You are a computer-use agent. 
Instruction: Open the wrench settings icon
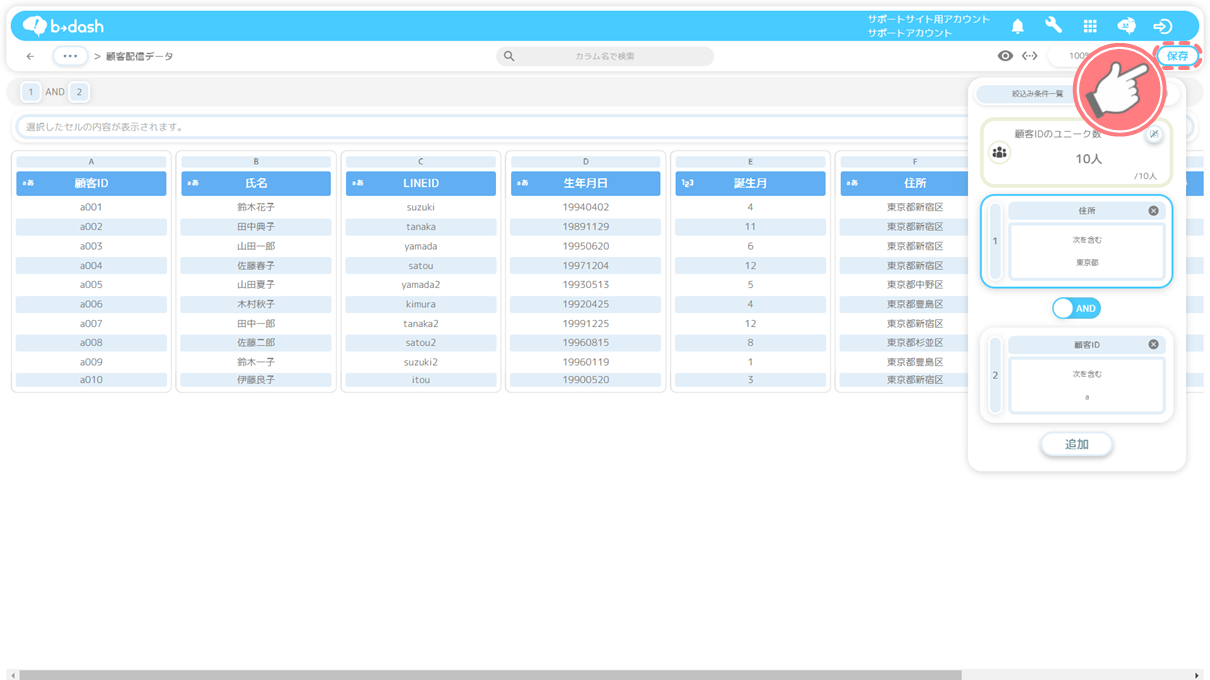click(1053, 26)
